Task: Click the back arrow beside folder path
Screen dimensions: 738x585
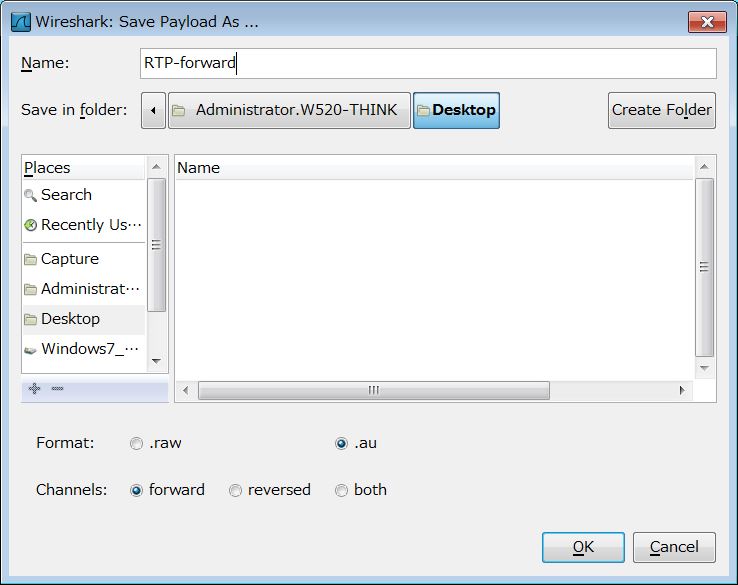Action: click(x=153, y=111)
